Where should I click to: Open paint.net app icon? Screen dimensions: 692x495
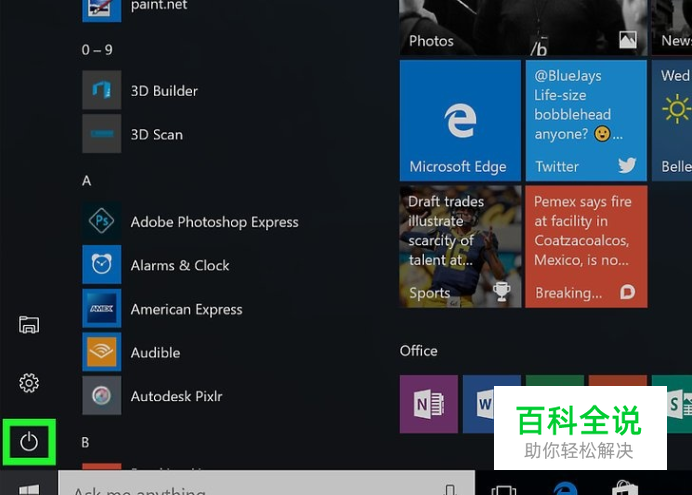[102, 11]
